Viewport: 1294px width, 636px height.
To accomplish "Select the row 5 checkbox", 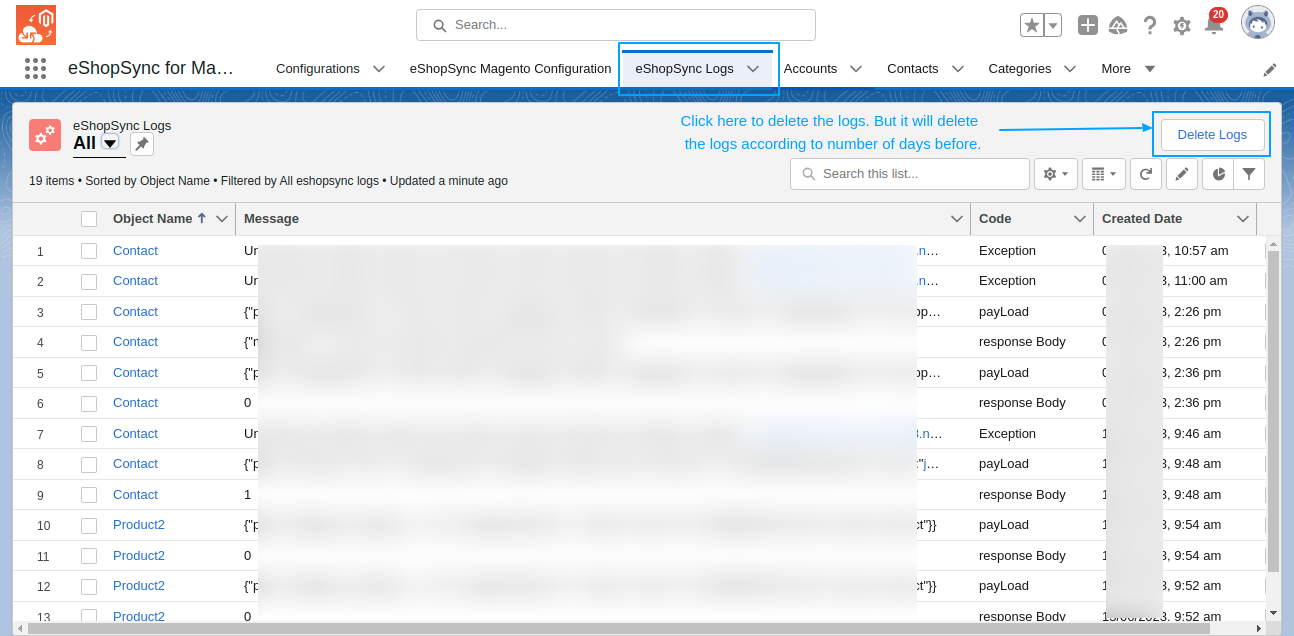I will [89, 373].
